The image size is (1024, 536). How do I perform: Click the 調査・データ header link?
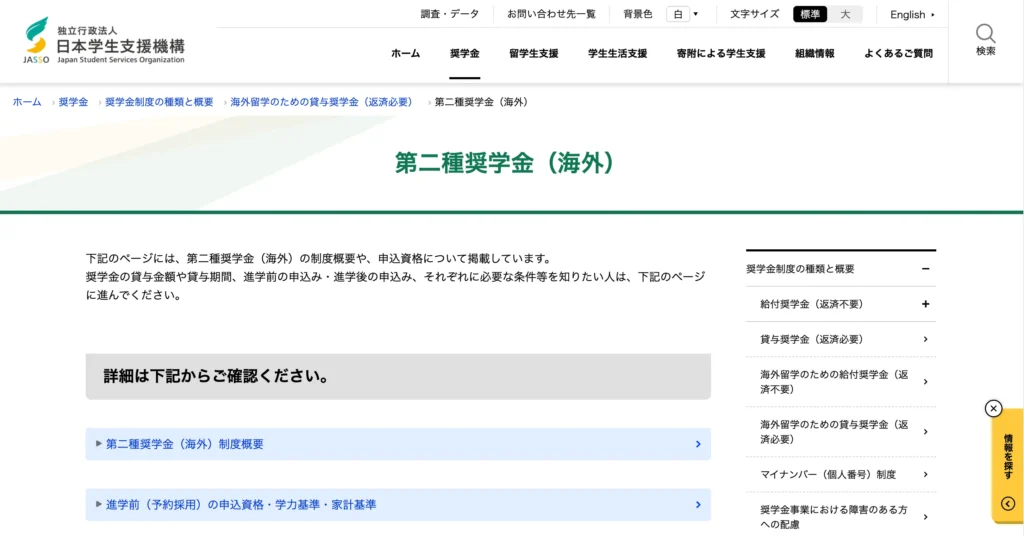point(449,14)
